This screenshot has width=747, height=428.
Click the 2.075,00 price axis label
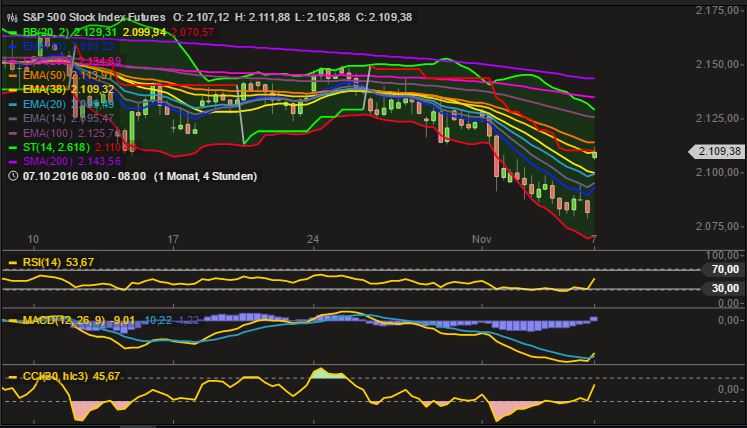pyautogui.click(x=718, y=226)
